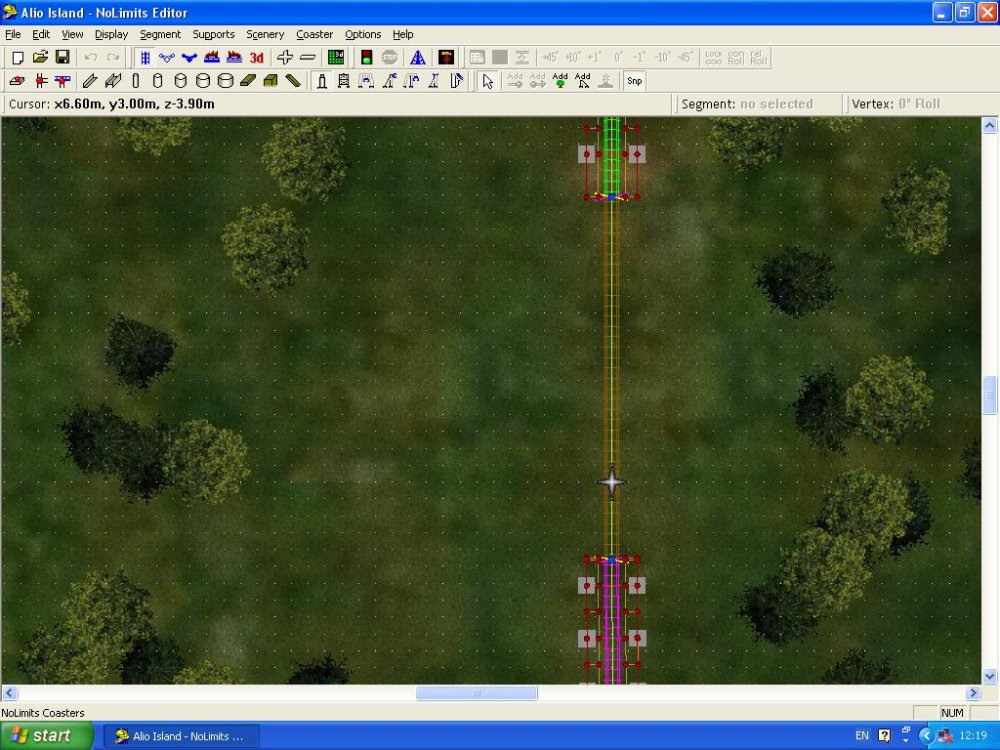Open the Scenery menu
1000x750 pixels.
[265, 34]
